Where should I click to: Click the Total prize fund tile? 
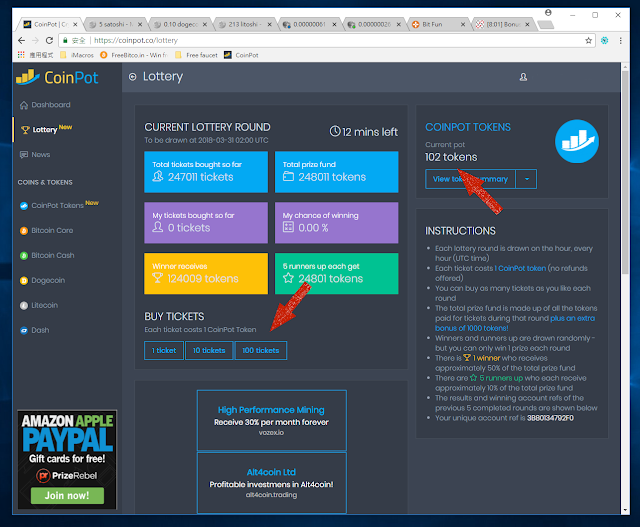point(336,172)
